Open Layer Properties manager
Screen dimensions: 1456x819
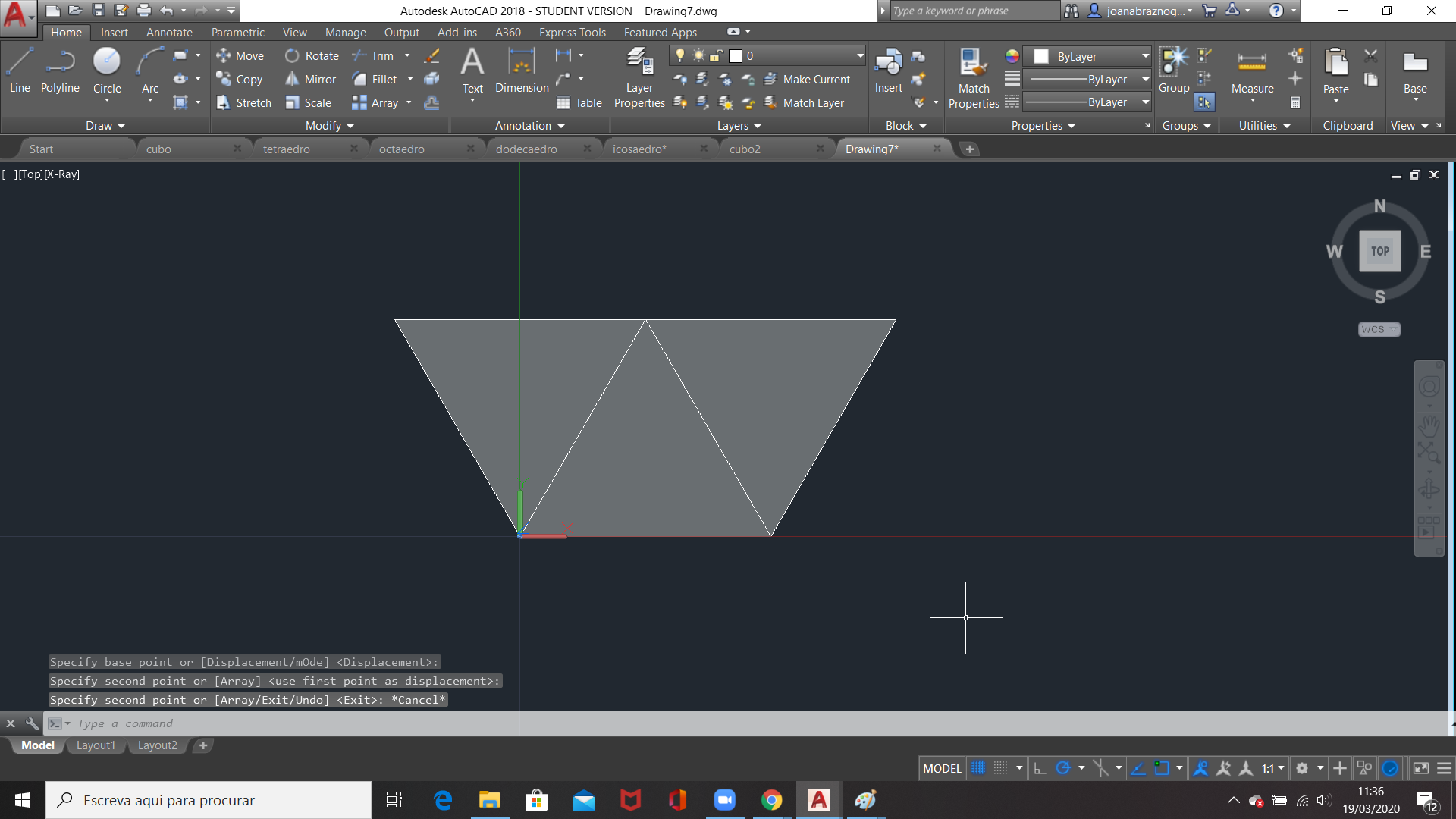[x=639, y=77]
